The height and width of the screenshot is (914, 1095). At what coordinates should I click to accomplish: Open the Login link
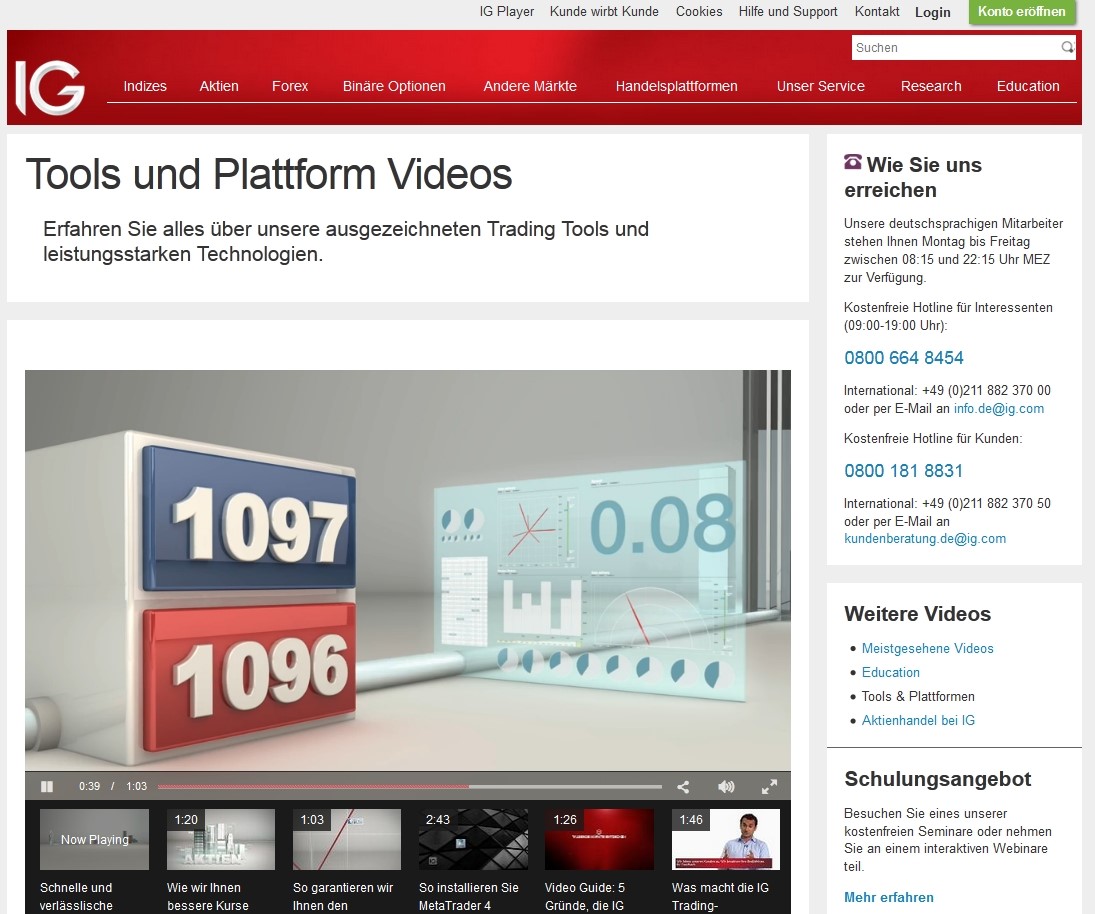click(932, 12)
